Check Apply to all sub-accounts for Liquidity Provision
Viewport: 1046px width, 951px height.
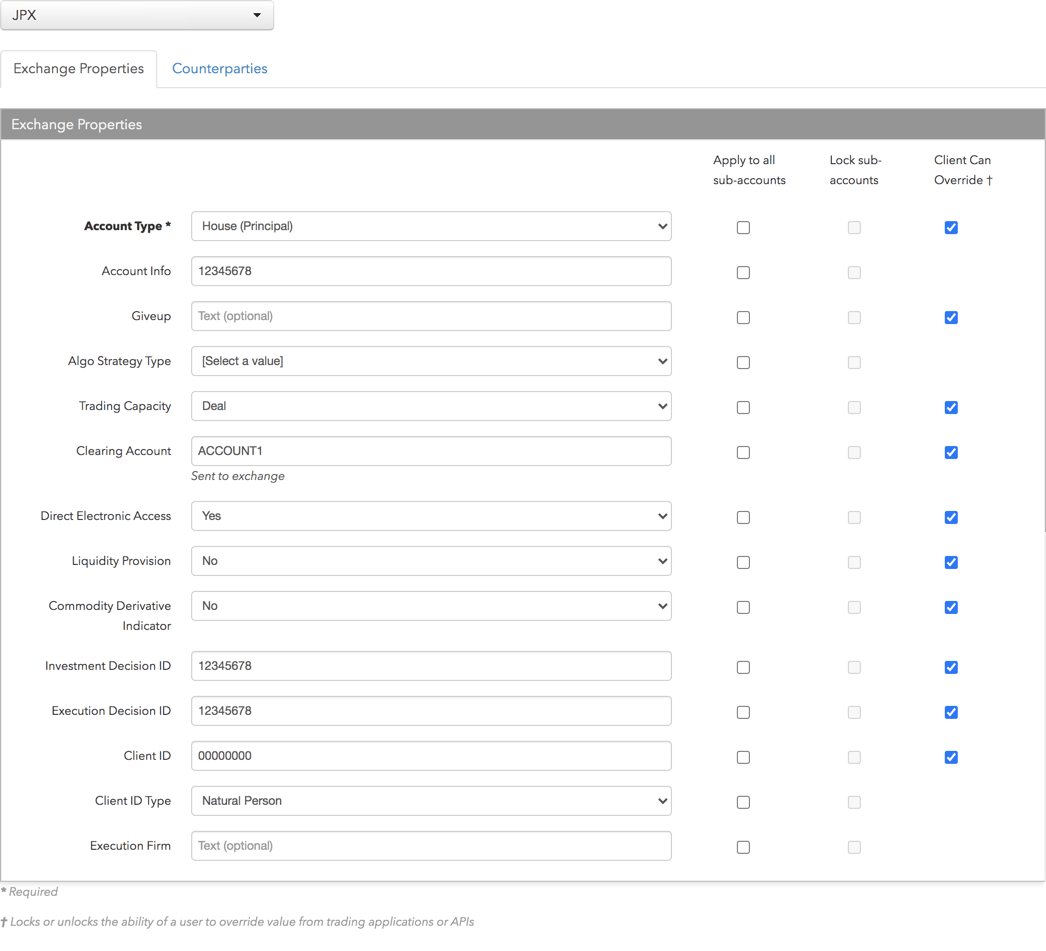[x=743, y=562]
